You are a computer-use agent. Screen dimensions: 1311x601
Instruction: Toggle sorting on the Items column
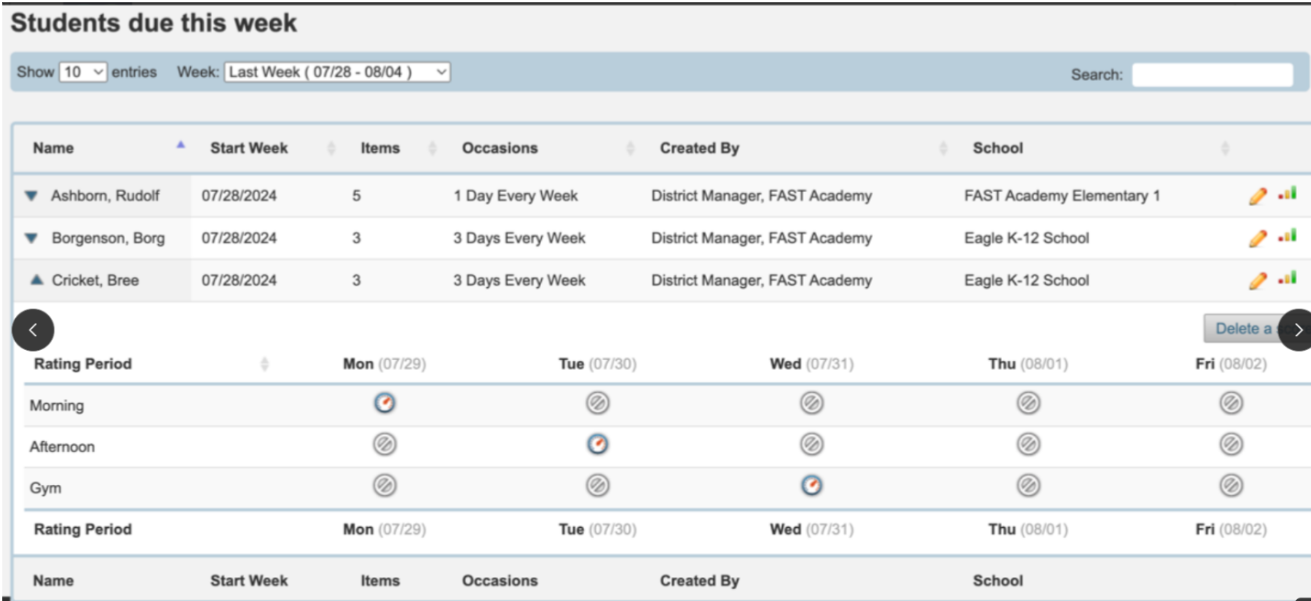(379, 147)
